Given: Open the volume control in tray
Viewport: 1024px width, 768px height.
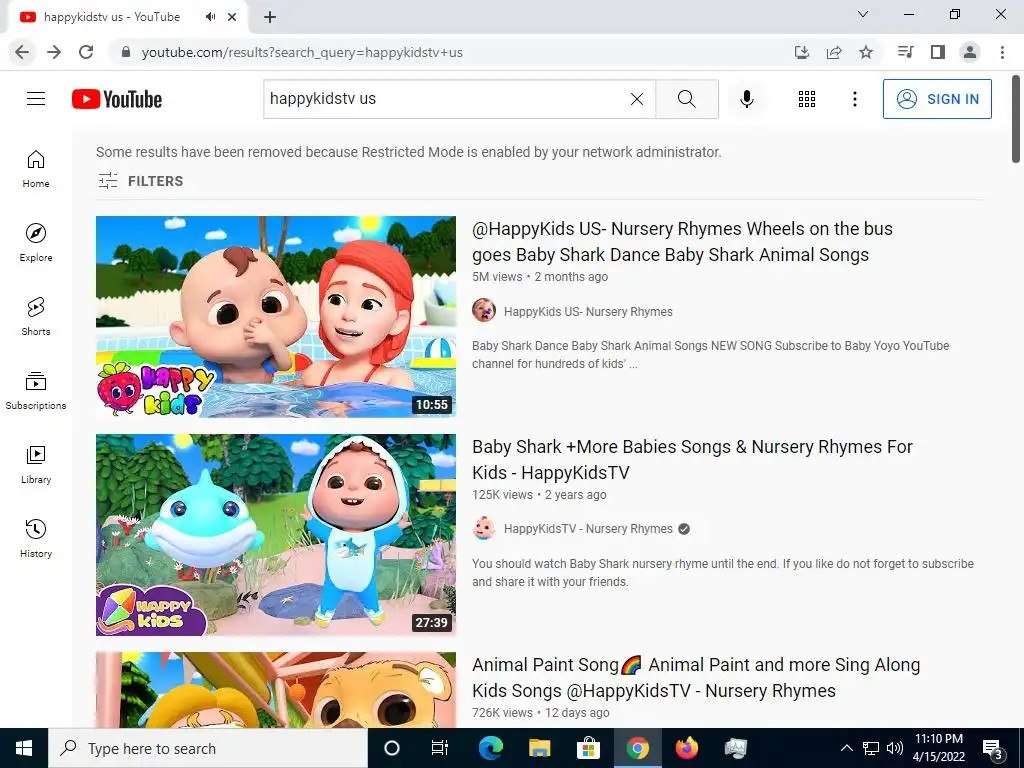Looking at the screenshot, I should click(x=895, y=748).
